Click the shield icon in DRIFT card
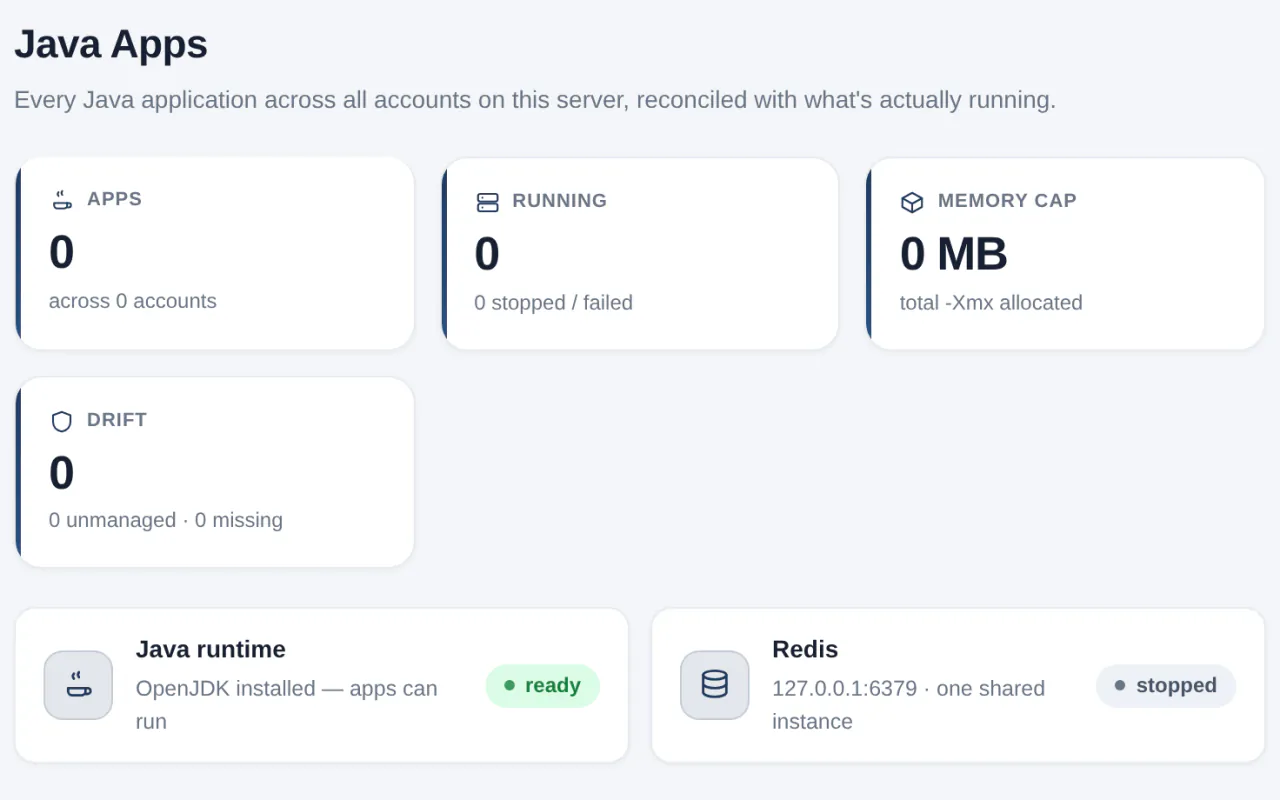 coord(62,421)
